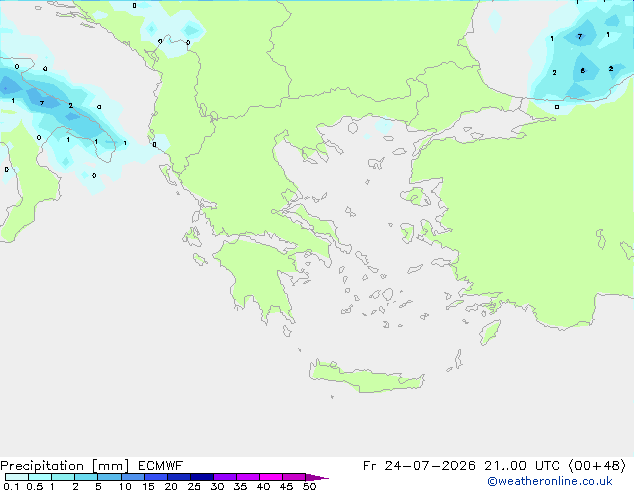Click the legend value '0.1'
This screenshot has height=490, width=634.
[x=11, y=486]
